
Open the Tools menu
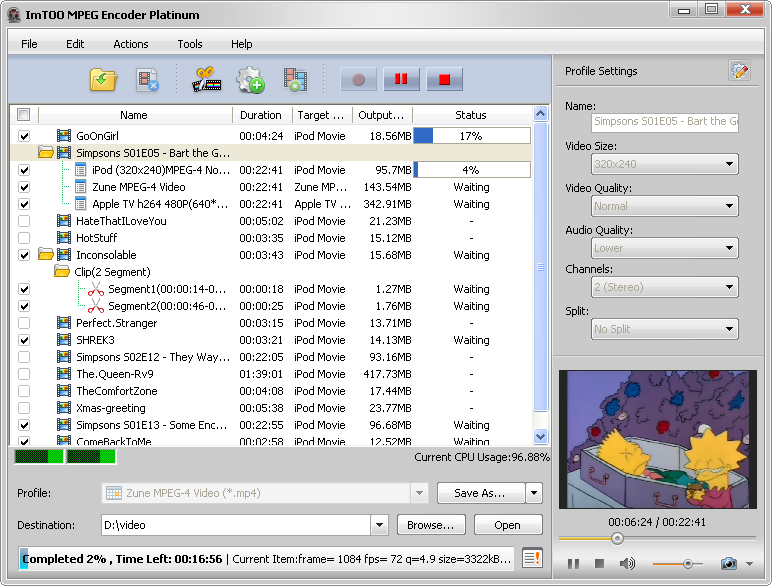(x=190, y=44)
